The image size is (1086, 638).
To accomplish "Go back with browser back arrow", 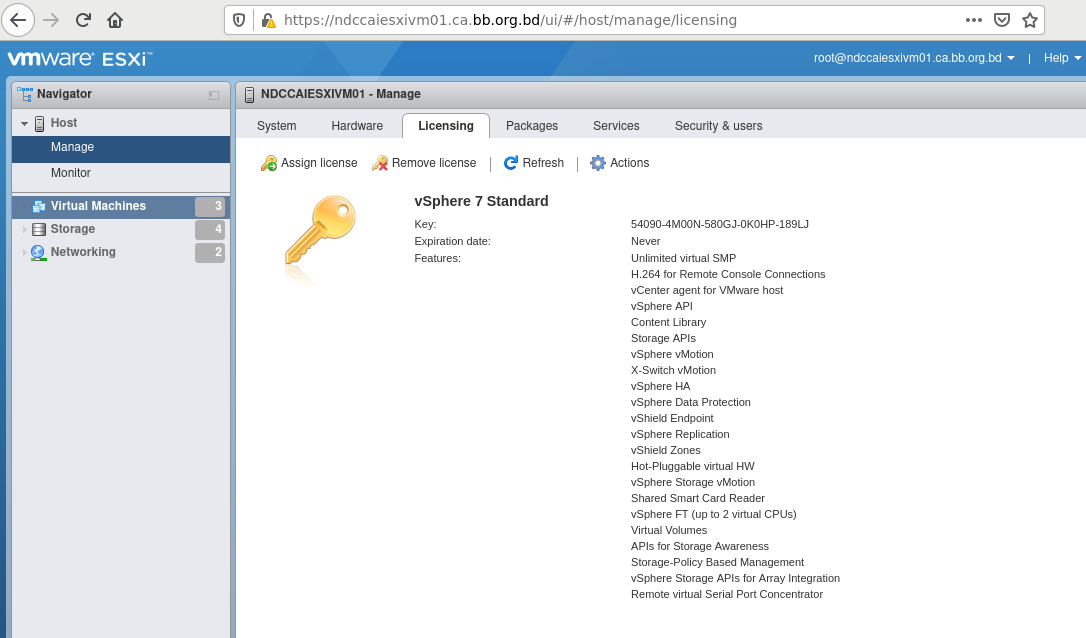I will 18,19.
